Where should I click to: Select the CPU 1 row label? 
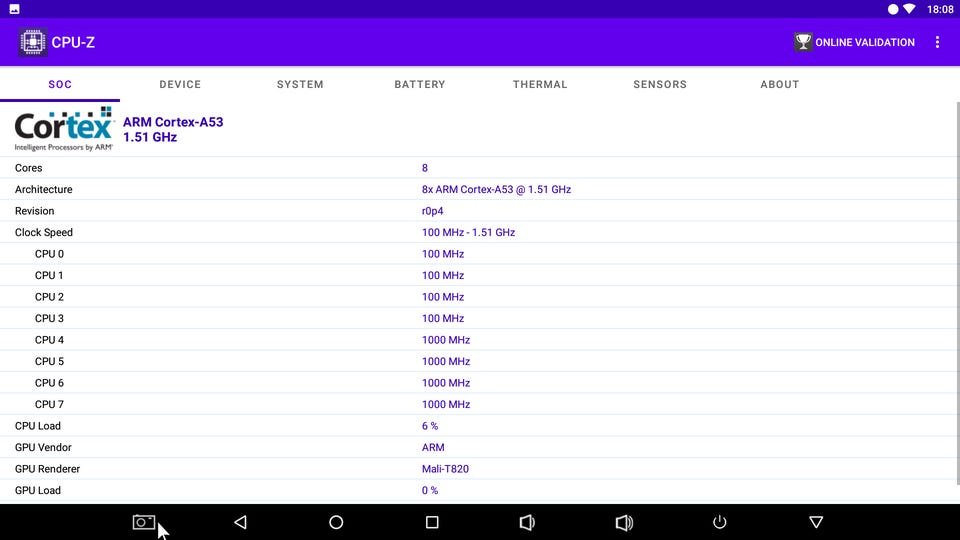coord(49,275)
